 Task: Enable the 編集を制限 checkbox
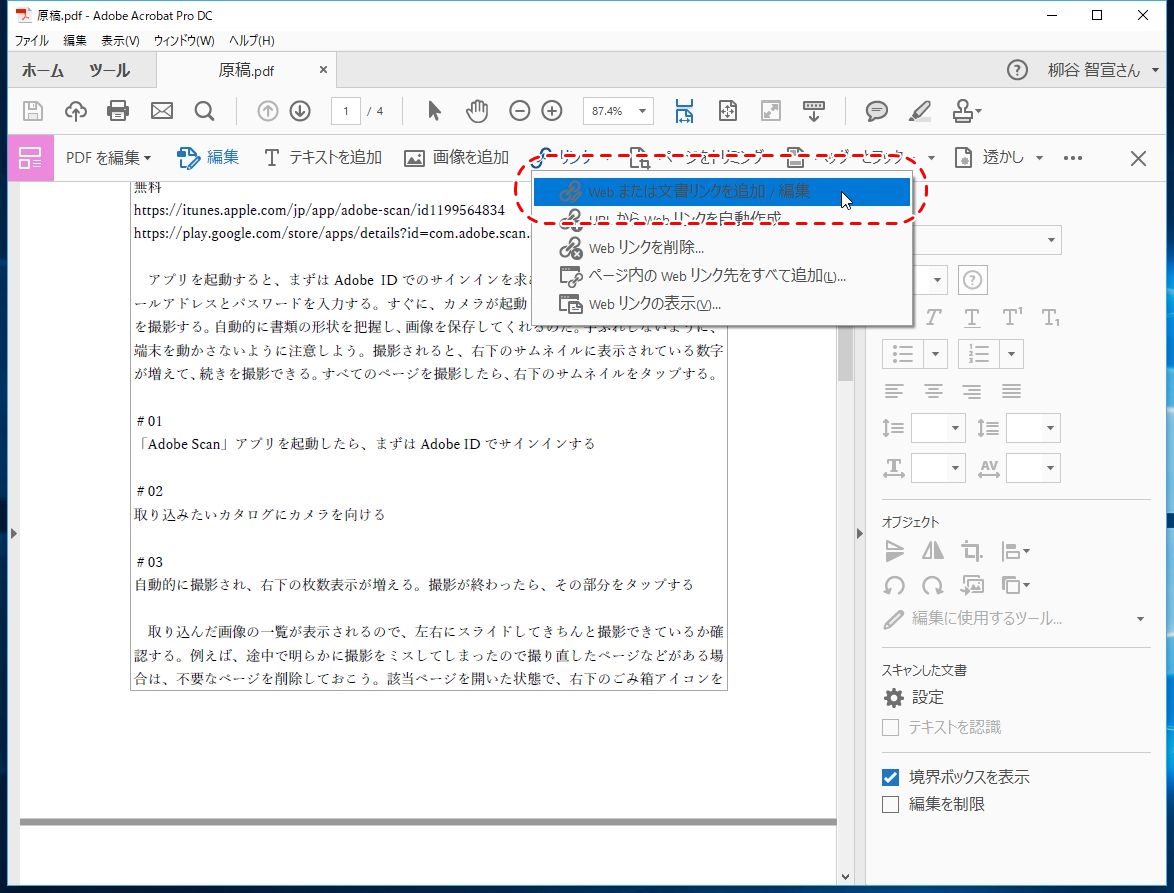[x=890, y=804]
